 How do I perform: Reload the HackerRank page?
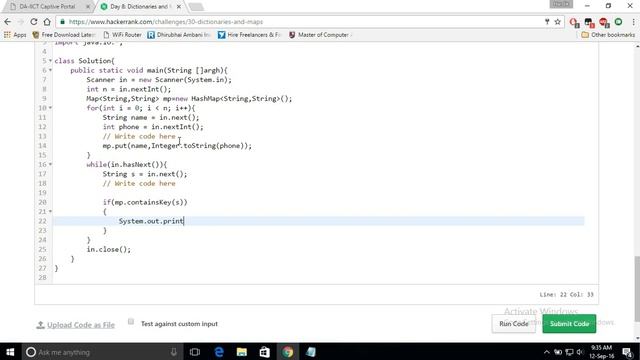pyautogui.click(x=34, y=22)
